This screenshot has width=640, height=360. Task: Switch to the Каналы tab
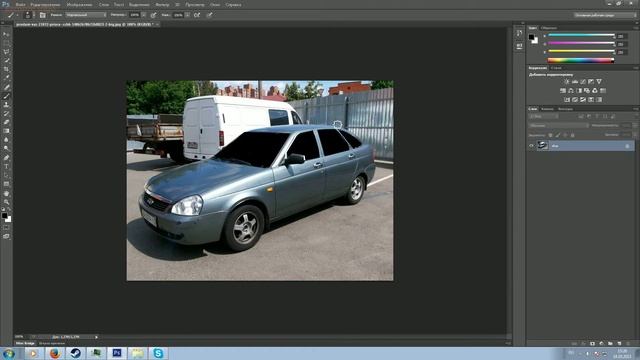coord(547,109)
